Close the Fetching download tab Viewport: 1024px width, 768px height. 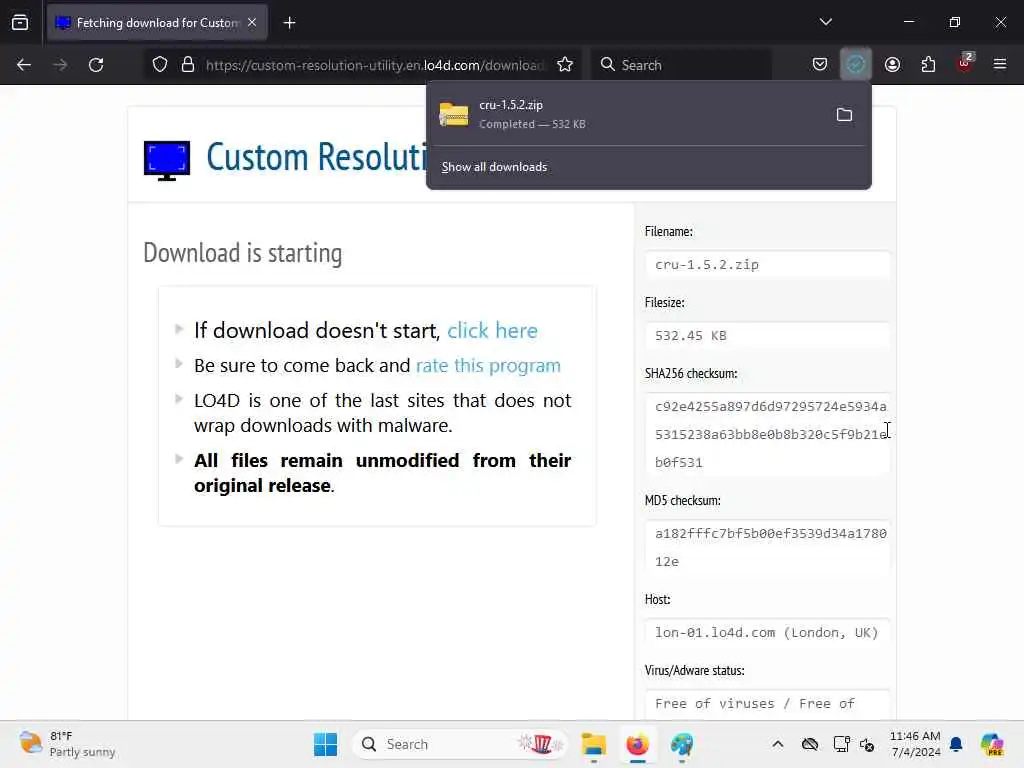(x=252, y=23)
